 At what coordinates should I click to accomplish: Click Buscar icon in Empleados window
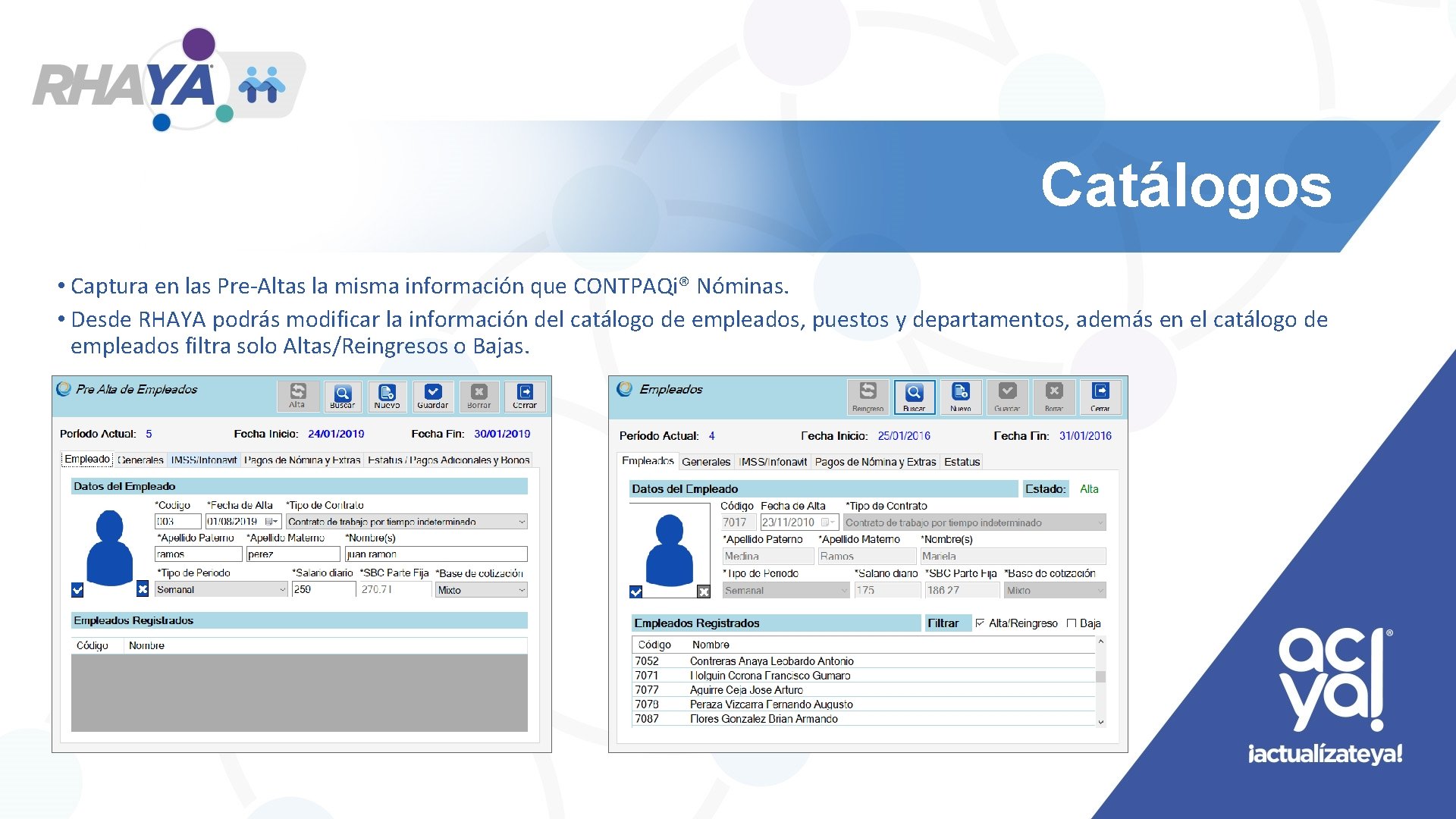[914, 397]
